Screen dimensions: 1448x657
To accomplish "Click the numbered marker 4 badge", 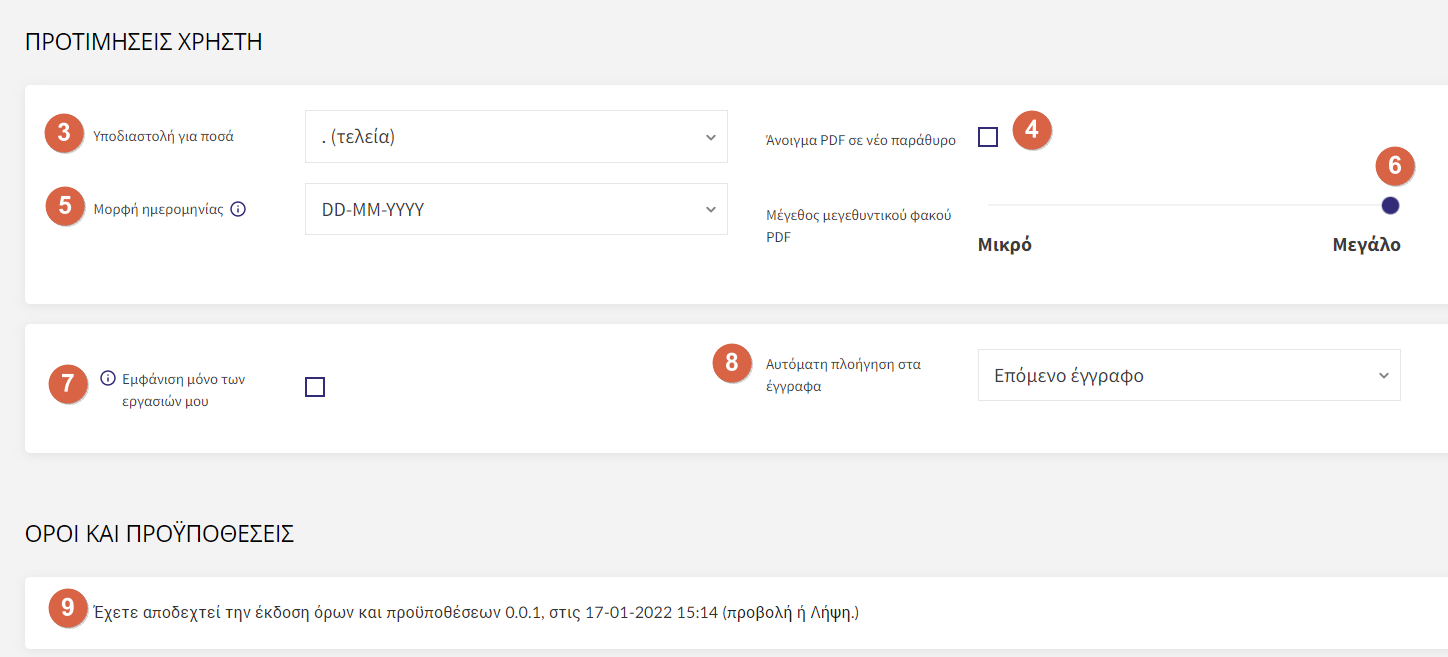I will (1032, 130).
